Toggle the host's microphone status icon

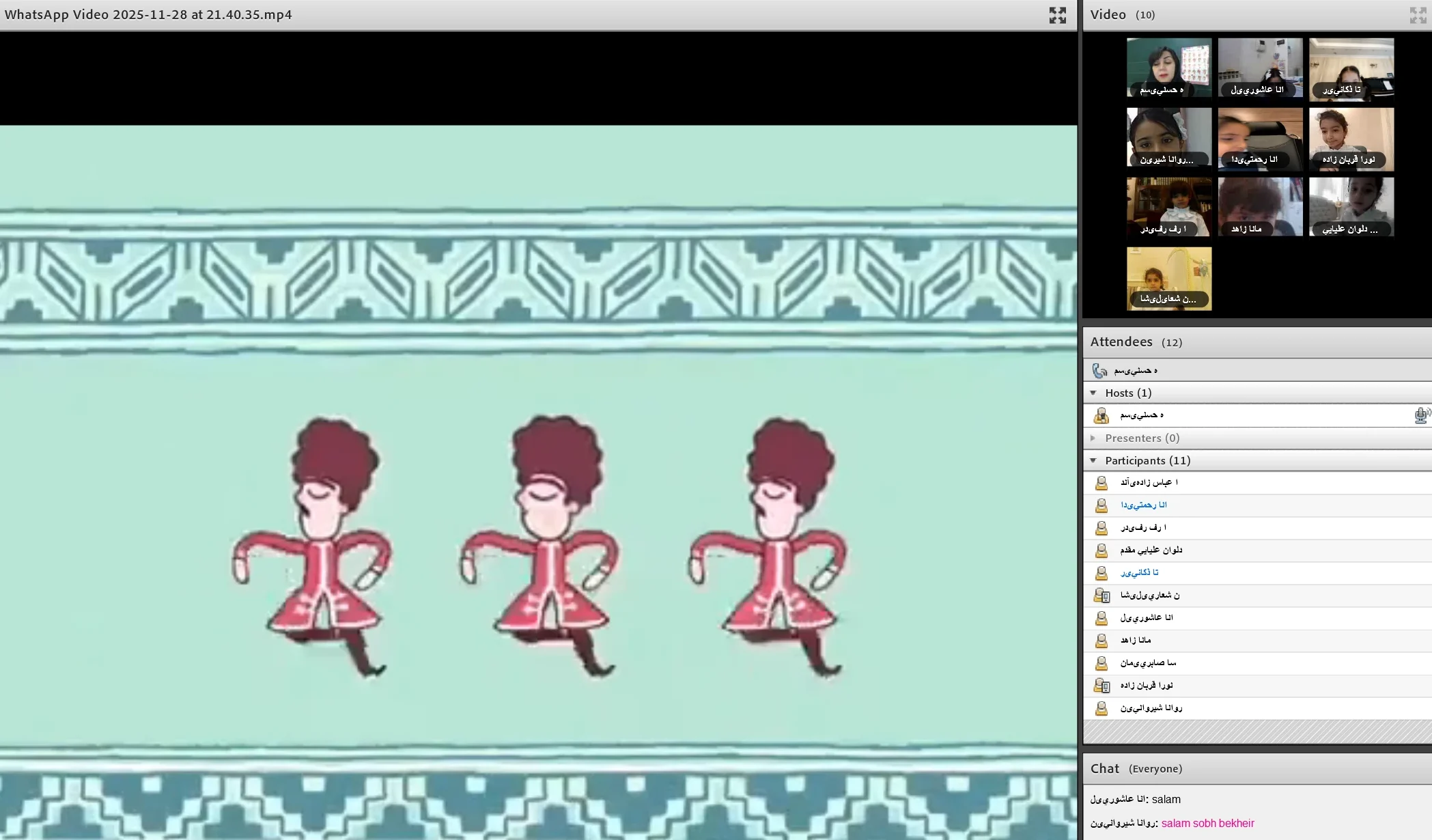(1421, 415)
